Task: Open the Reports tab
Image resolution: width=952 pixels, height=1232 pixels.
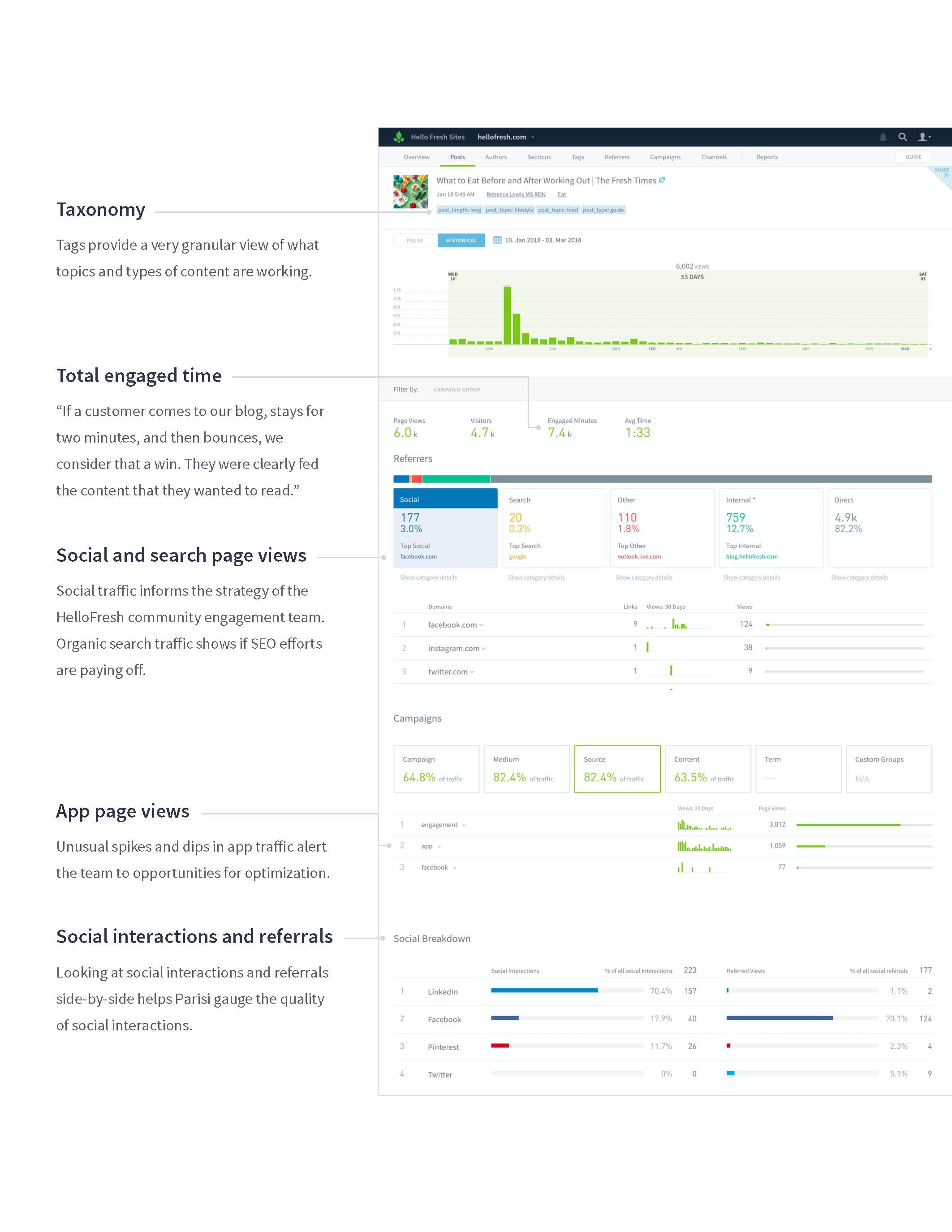Action: [767, 157]
